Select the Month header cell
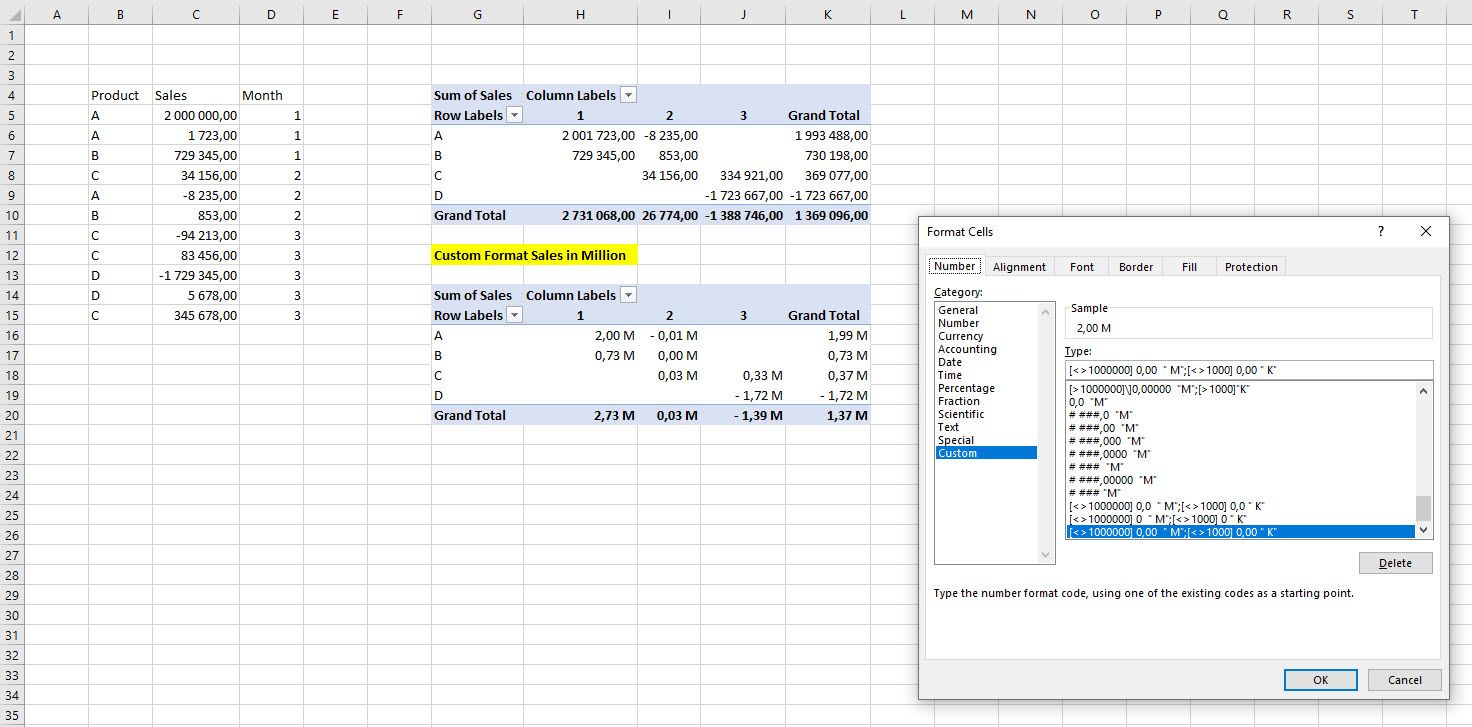Image resolution: width=1472 pixels, height=727 pixels. pyautogui.click(x=271, y=95)
